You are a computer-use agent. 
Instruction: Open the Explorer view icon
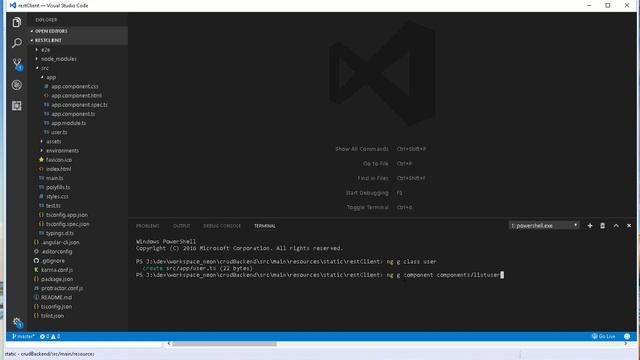point(17,22)
